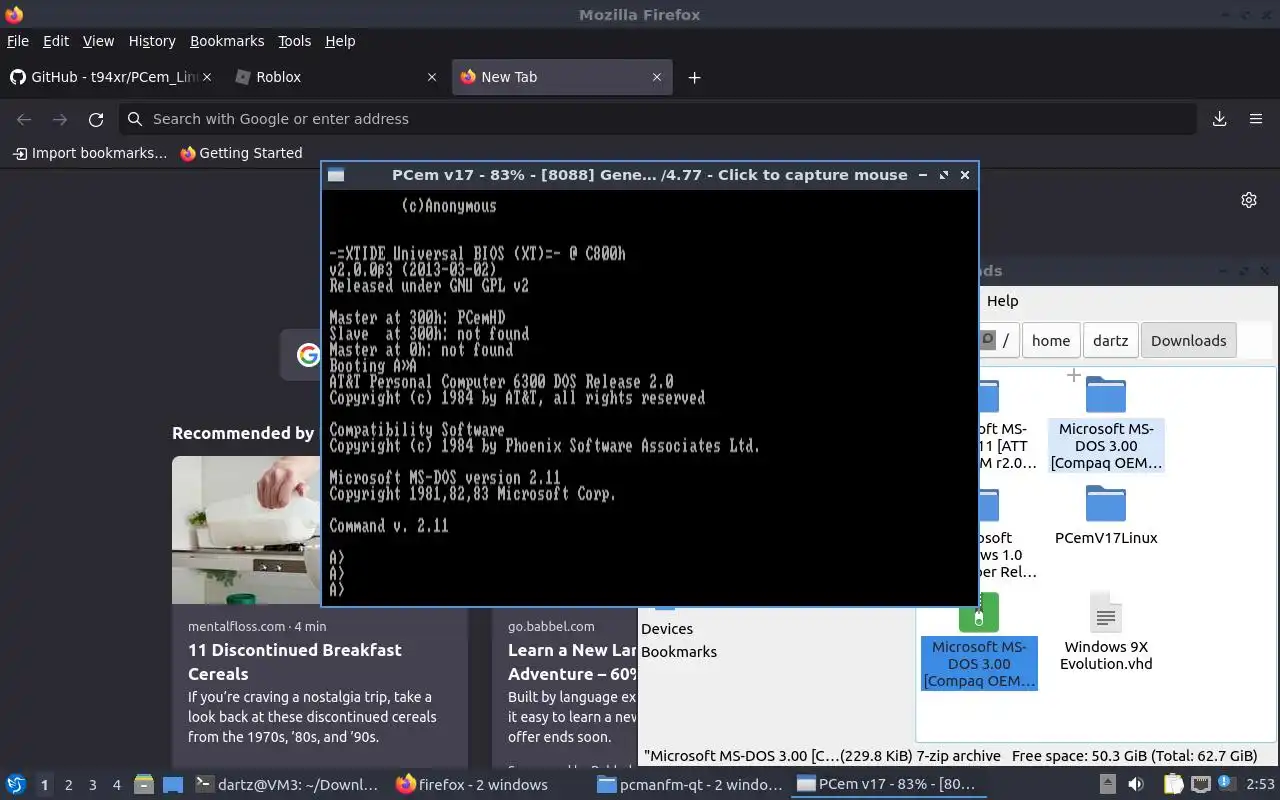Open the Bookmarks menu in Firefox
1280x800 pixels.
[227, 41]
